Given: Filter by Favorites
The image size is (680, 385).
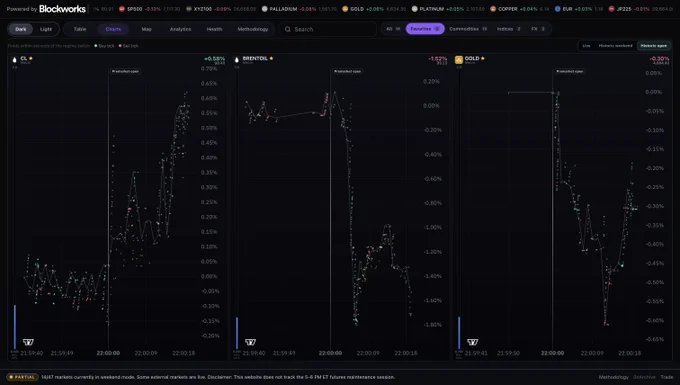Looking at the screenshot, I should [425, 29].
